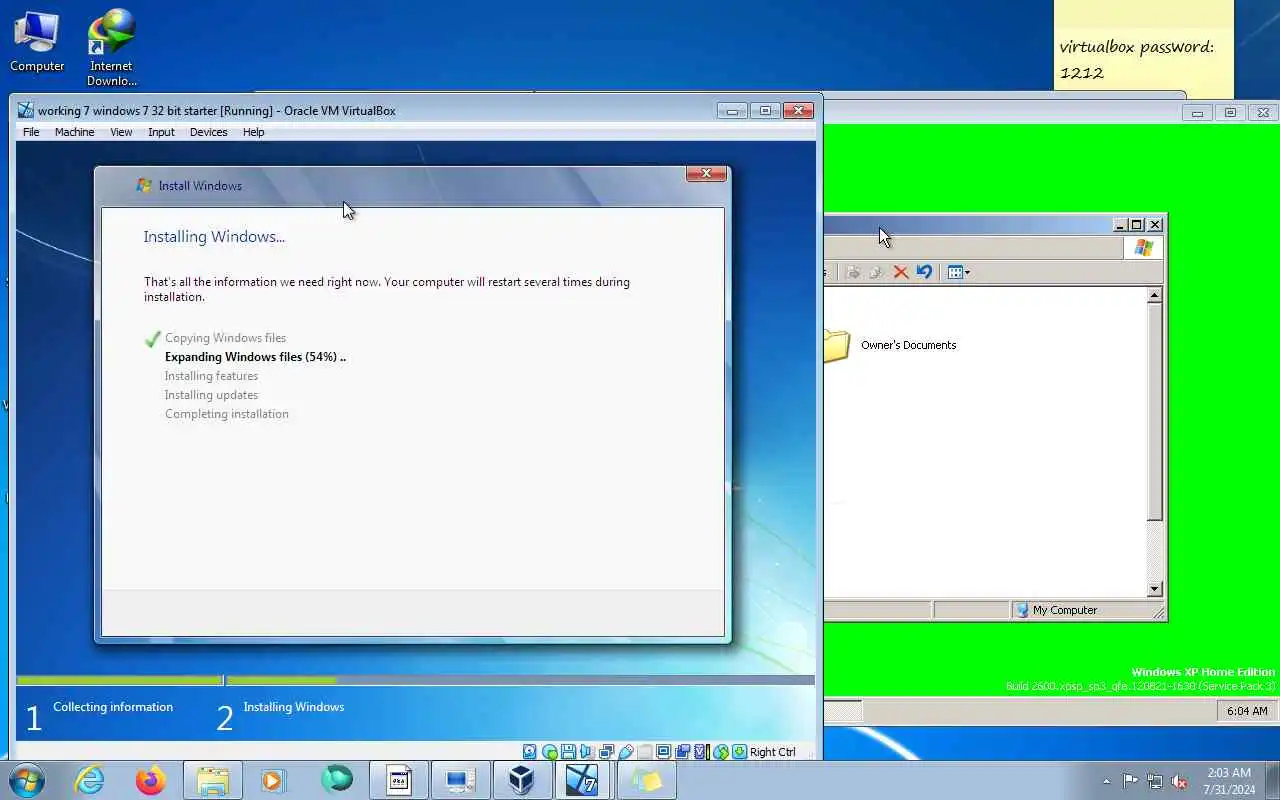
Task: Switch to the VirtualBox Manager taskbar button
Action: [521, 779]
